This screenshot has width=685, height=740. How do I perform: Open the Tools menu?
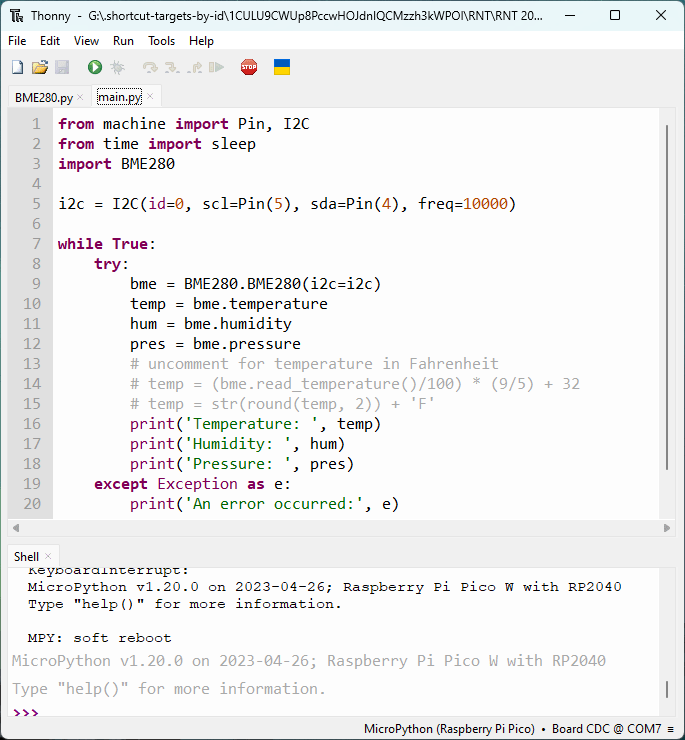(x=161, y=41)
